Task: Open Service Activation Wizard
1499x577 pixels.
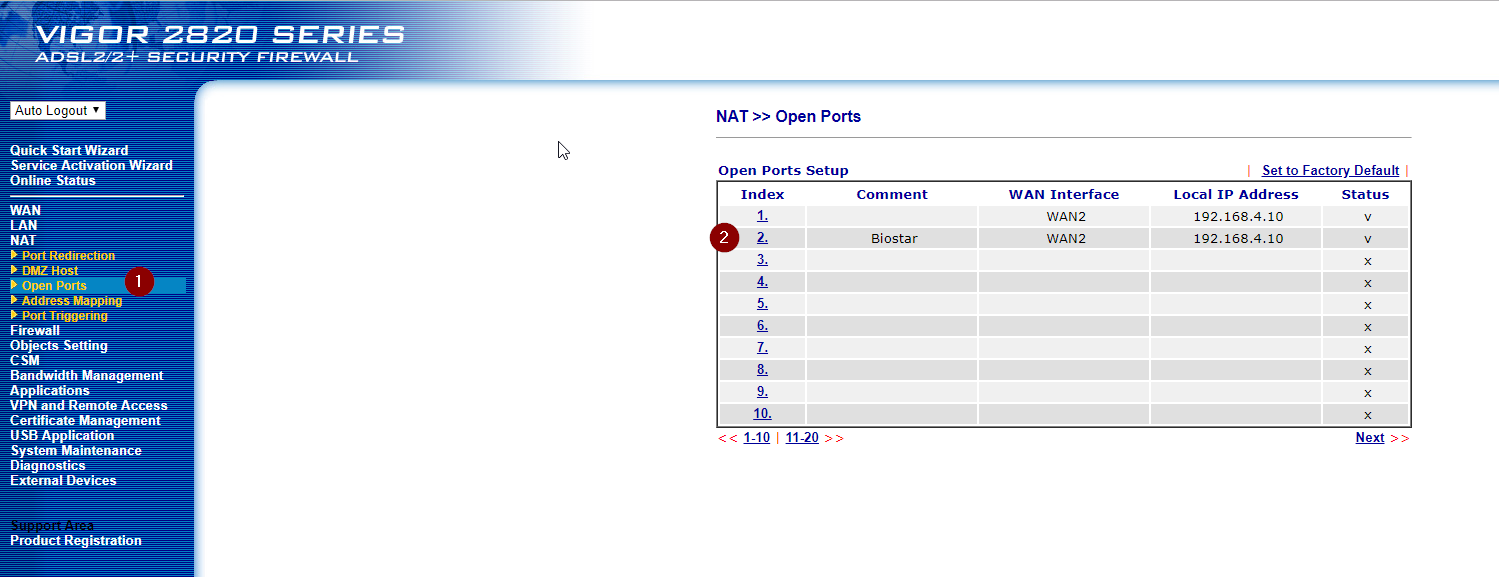Action: (x=91, y=165)
